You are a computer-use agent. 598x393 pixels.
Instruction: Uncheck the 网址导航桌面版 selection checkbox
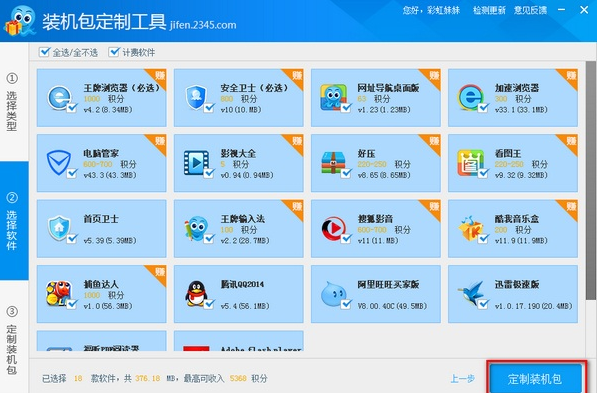pos(346,108)
